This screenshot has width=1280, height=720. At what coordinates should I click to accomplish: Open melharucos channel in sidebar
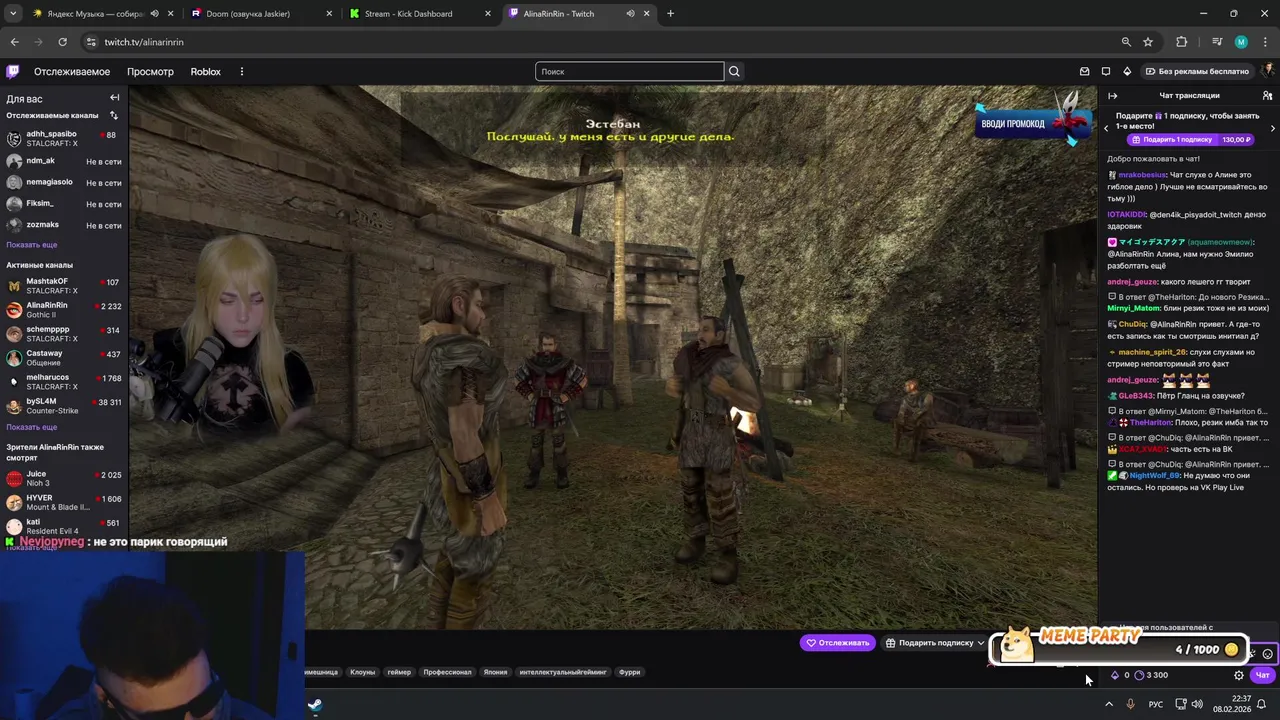(64, 382)
